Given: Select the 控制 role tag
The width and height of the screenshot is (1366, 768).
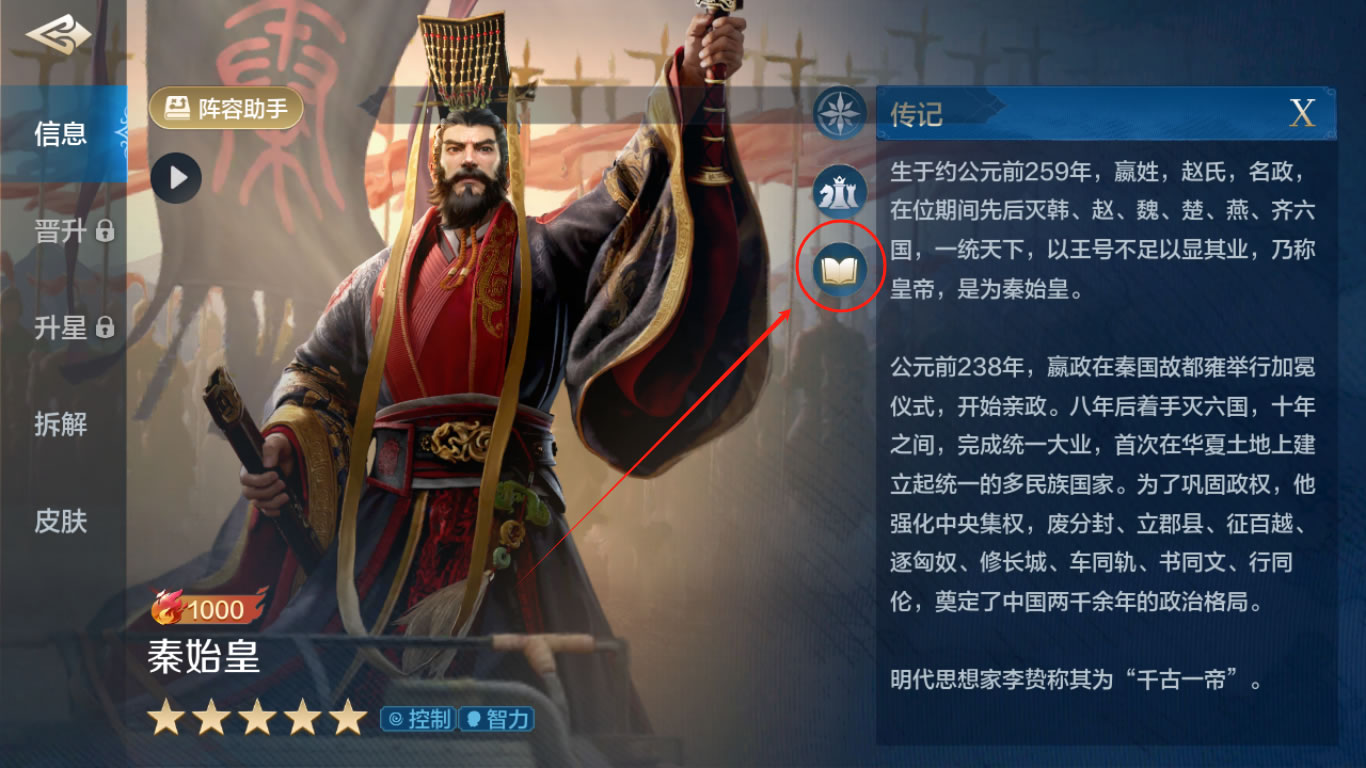Looking at the screenshot, I should (418, 718).
